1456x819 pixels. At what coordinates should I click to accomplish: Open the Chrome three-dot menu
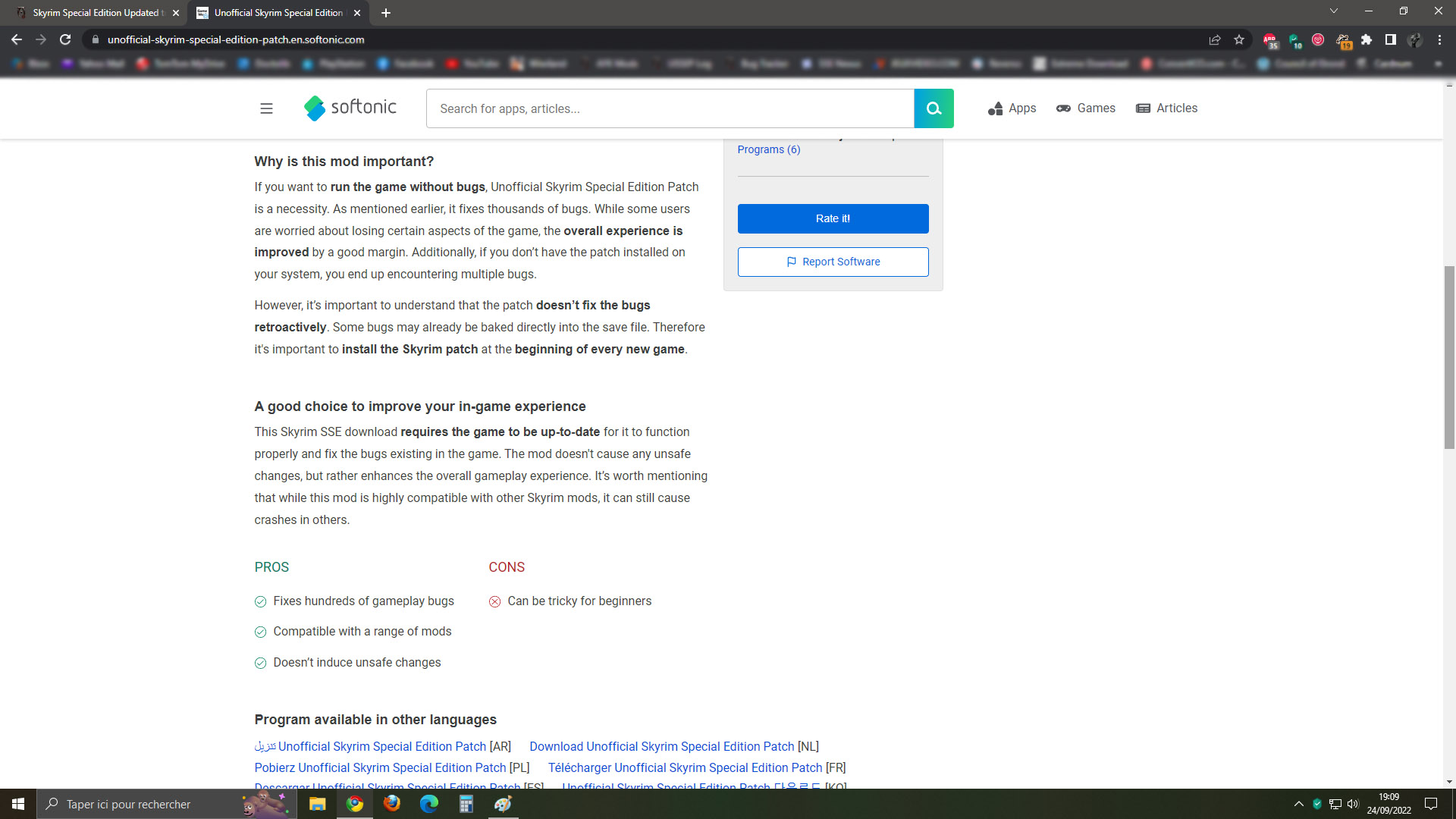tap(1439, 39)
